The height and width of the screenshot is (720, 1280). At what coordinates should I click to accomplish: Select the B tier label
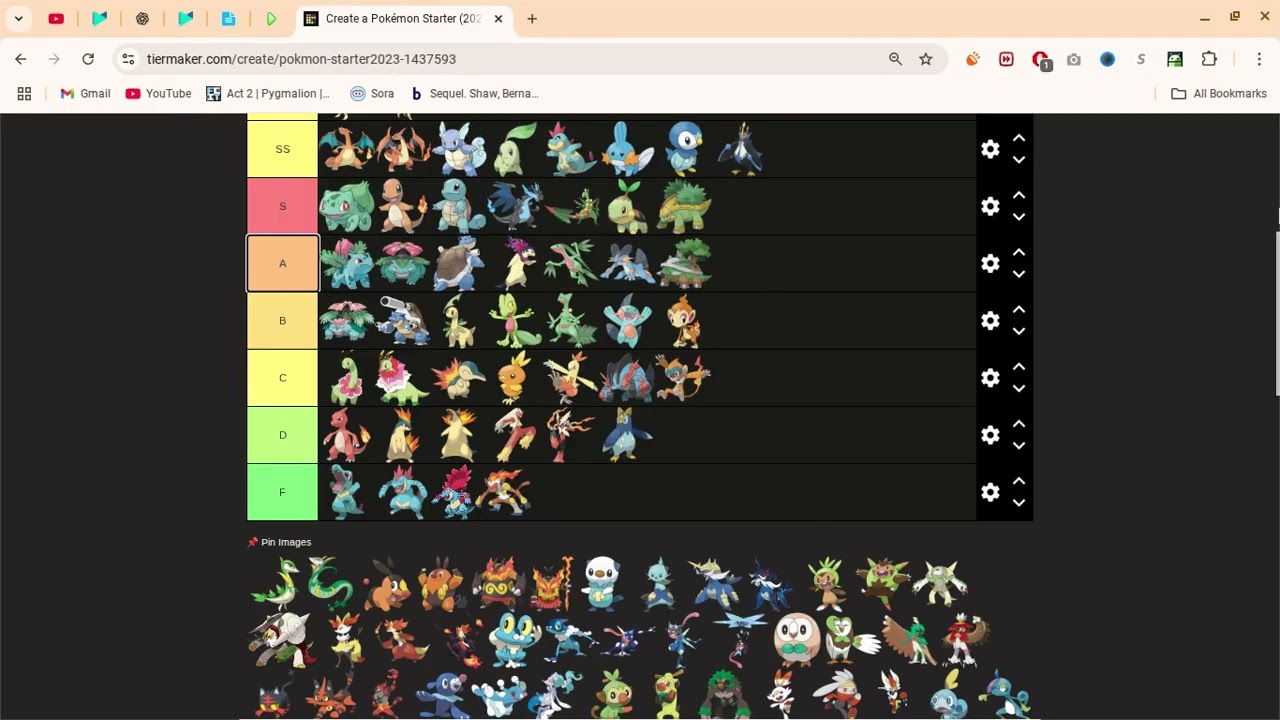tap(282, 320)
